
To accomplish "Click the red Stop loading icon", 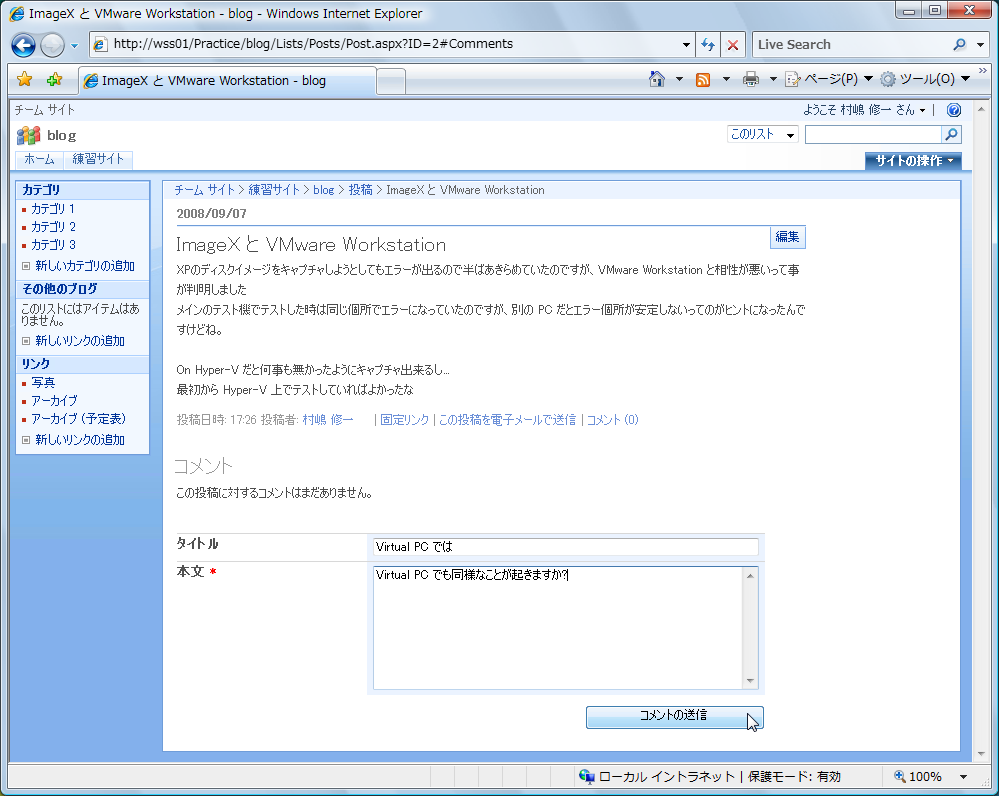I will (733, 45).
